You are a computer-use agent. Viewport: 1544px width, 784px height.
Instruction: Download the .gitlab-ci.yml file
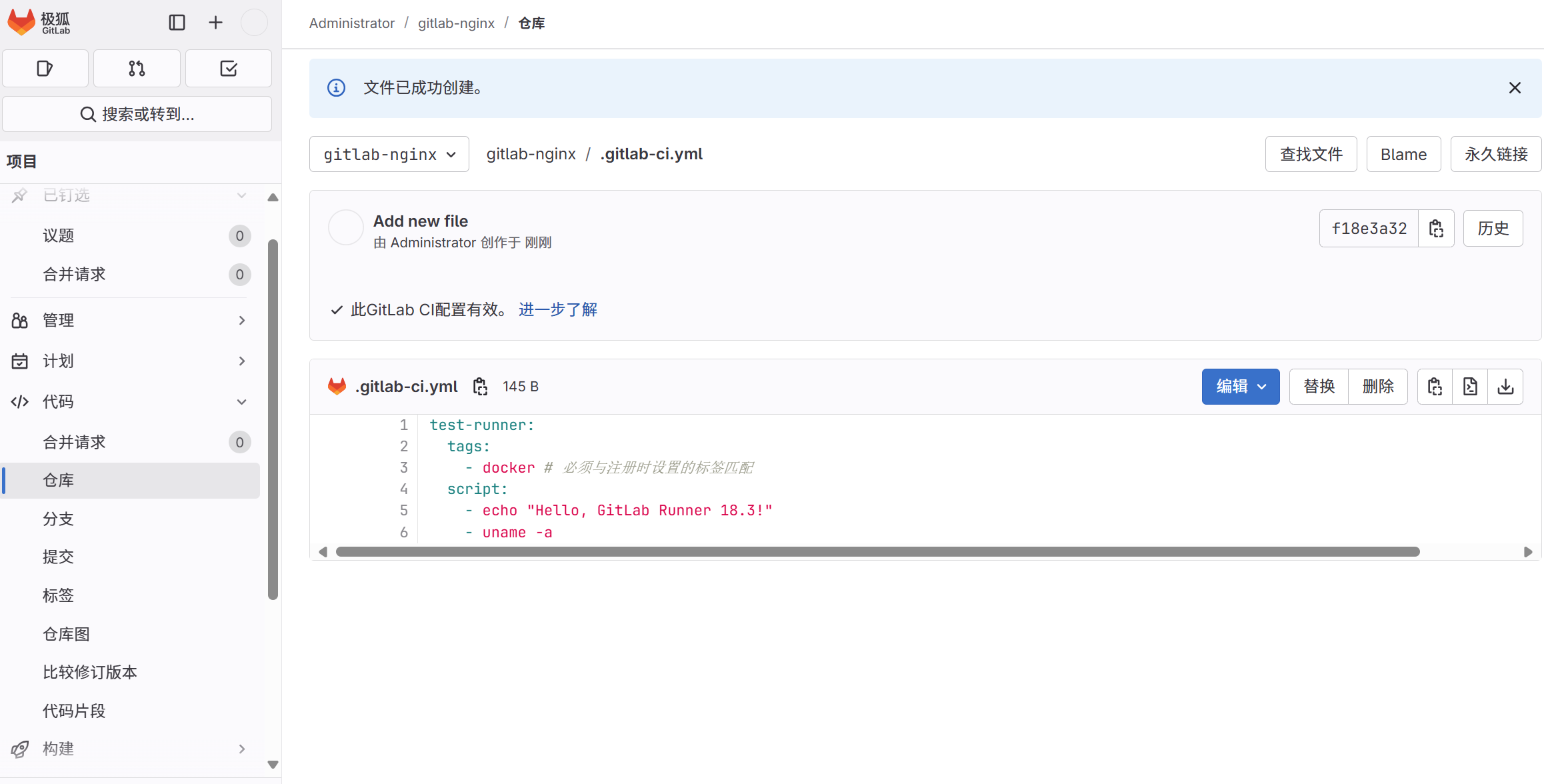(x=1505, y=387)
